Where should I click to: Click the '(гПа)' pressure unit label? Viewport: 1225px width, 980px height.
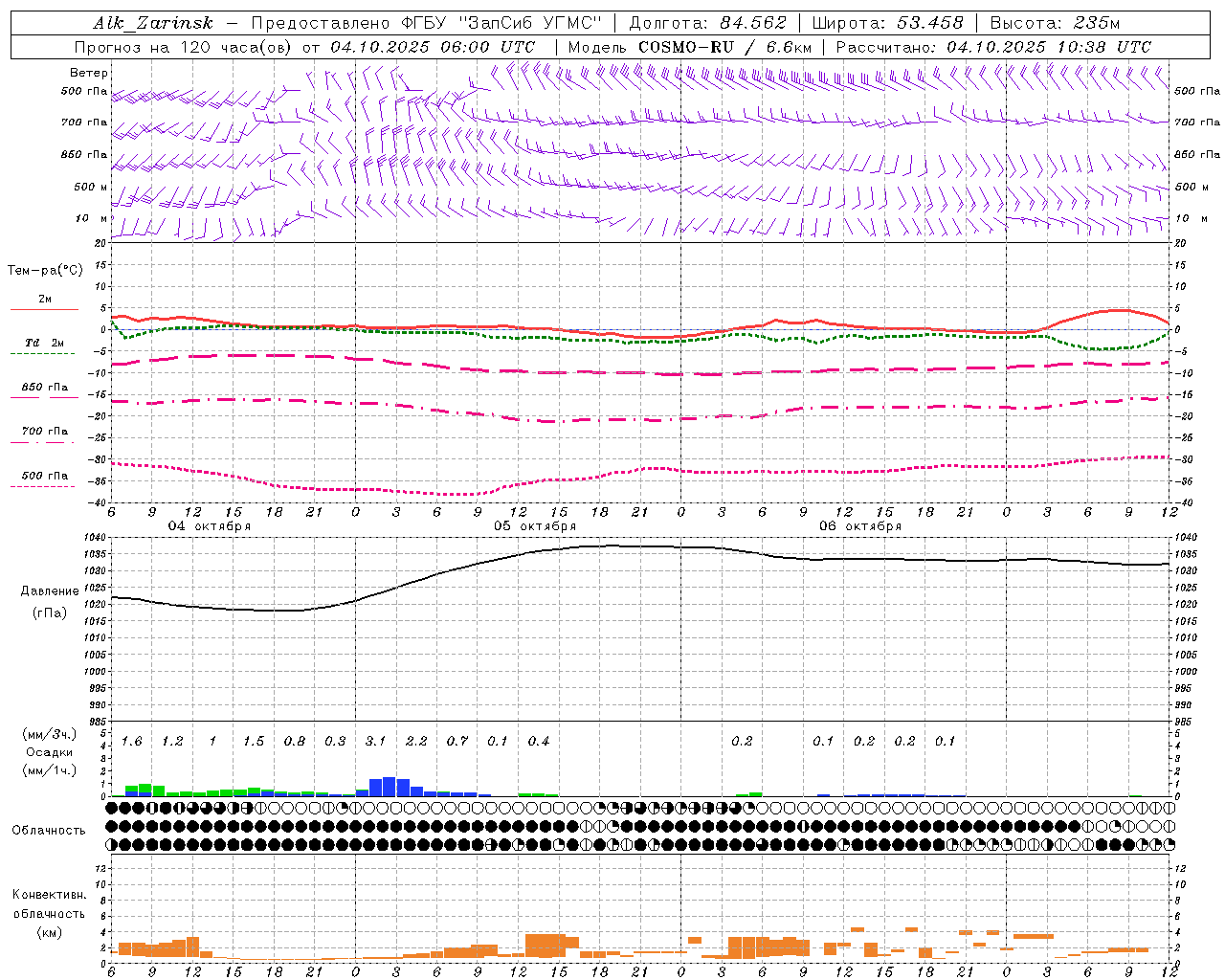click(50, 612)
